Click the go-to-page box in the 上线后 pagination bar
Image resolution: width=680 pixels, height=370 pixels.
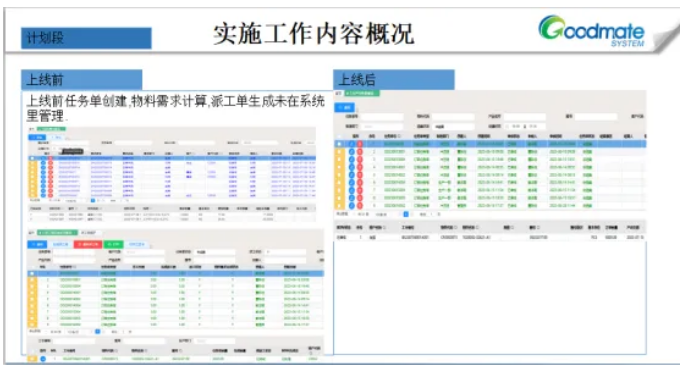432,214
